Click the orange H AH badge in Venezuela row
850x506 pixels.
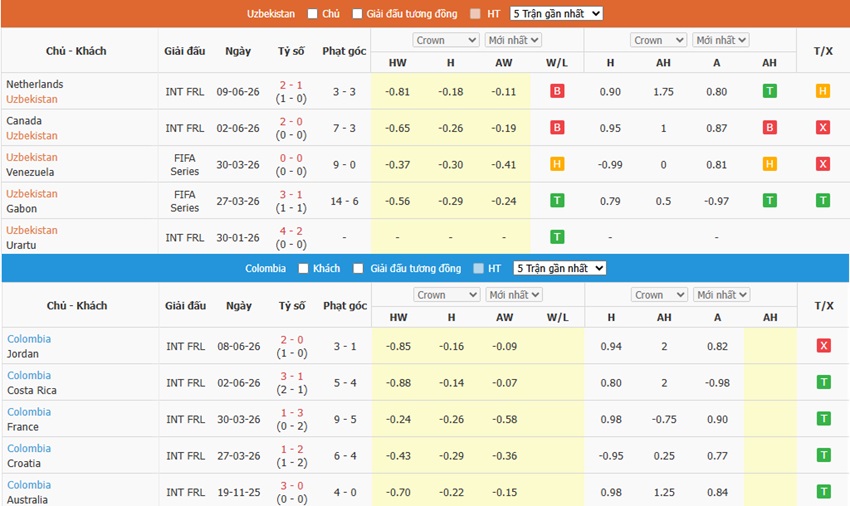click(x=769, y=164)
